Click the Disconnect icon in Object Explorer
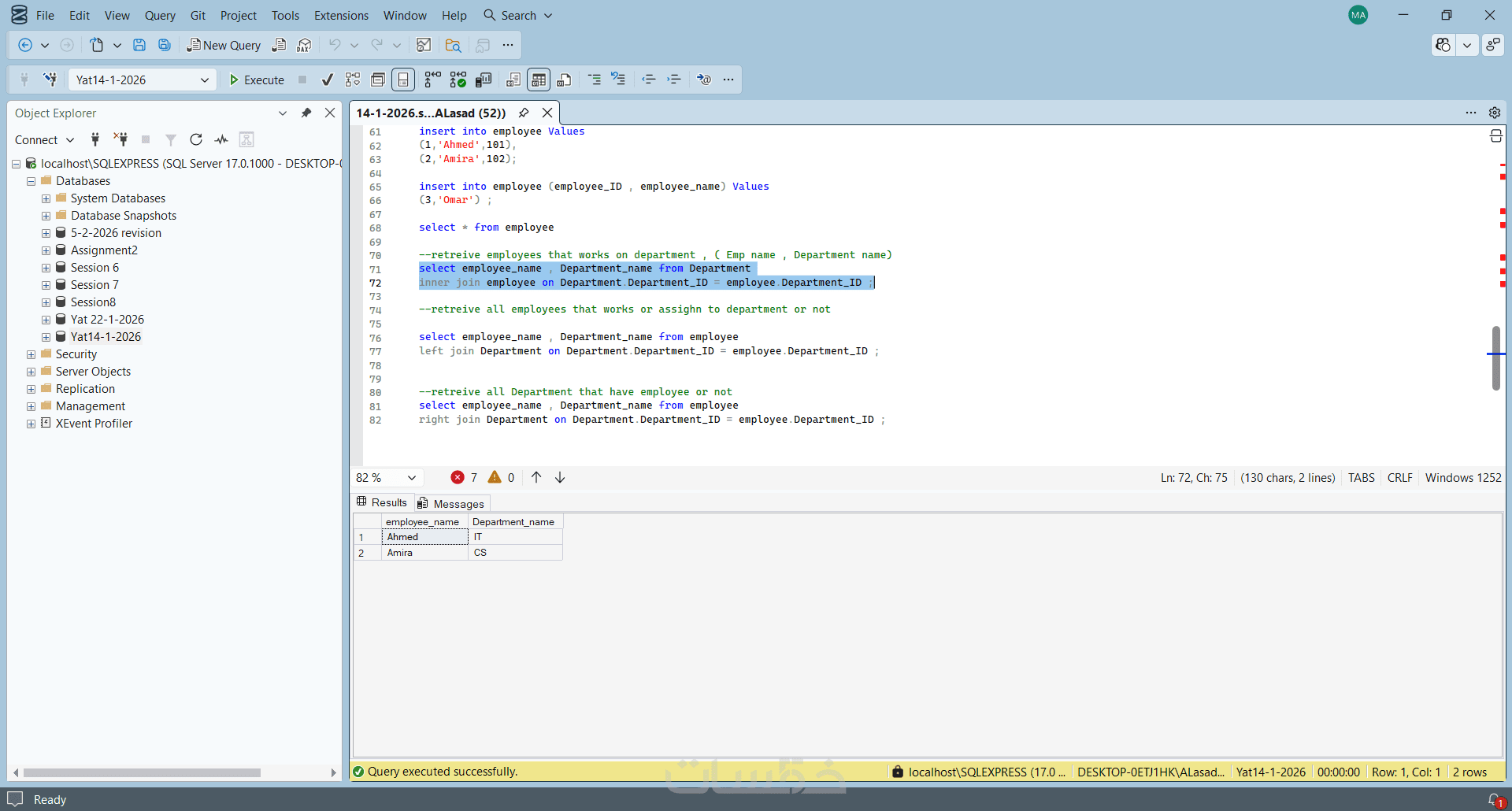 [120, 140]
